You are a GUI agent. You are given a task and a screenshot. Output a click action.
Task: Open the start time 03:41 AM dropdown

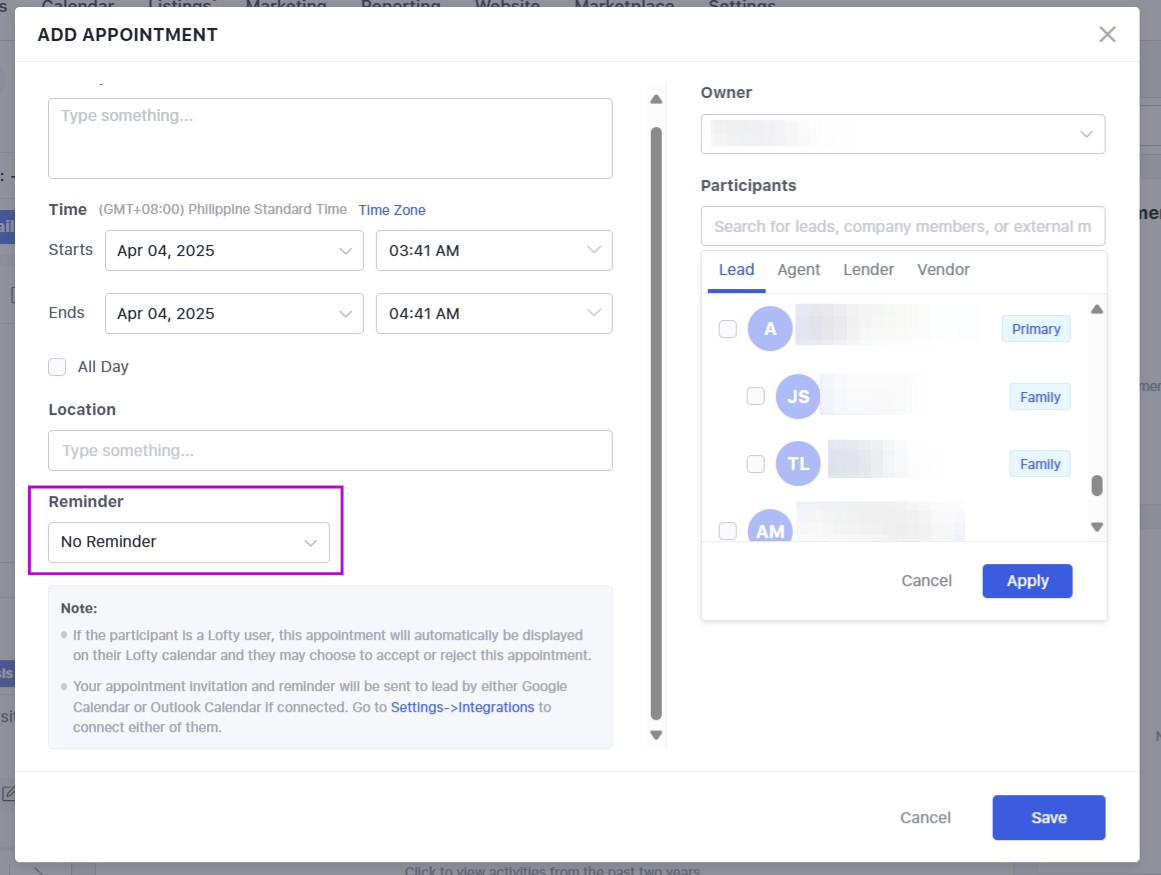(x=494, y=251)
